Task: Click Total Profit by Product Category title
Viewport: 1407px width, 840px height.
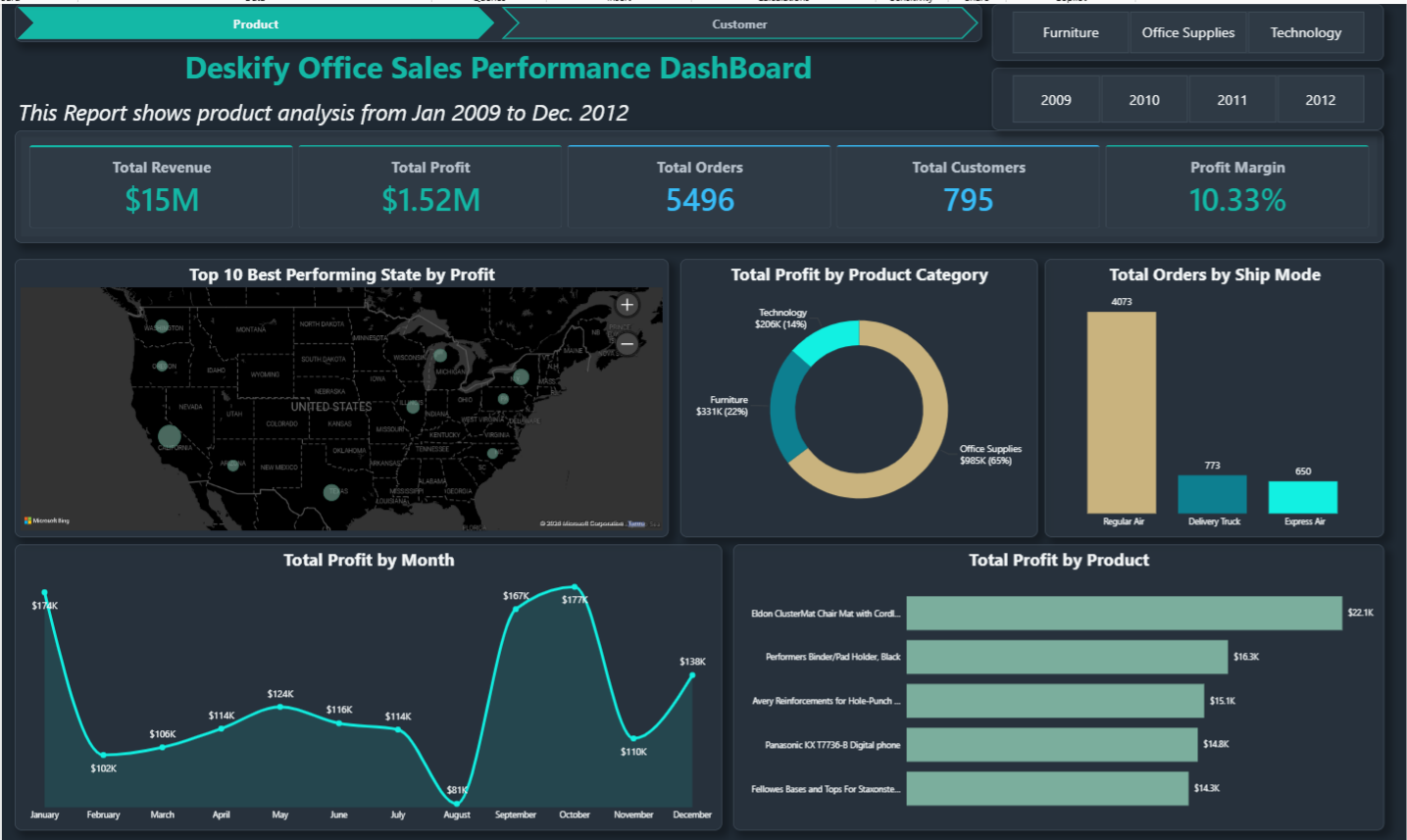Action: pos(859,274)
